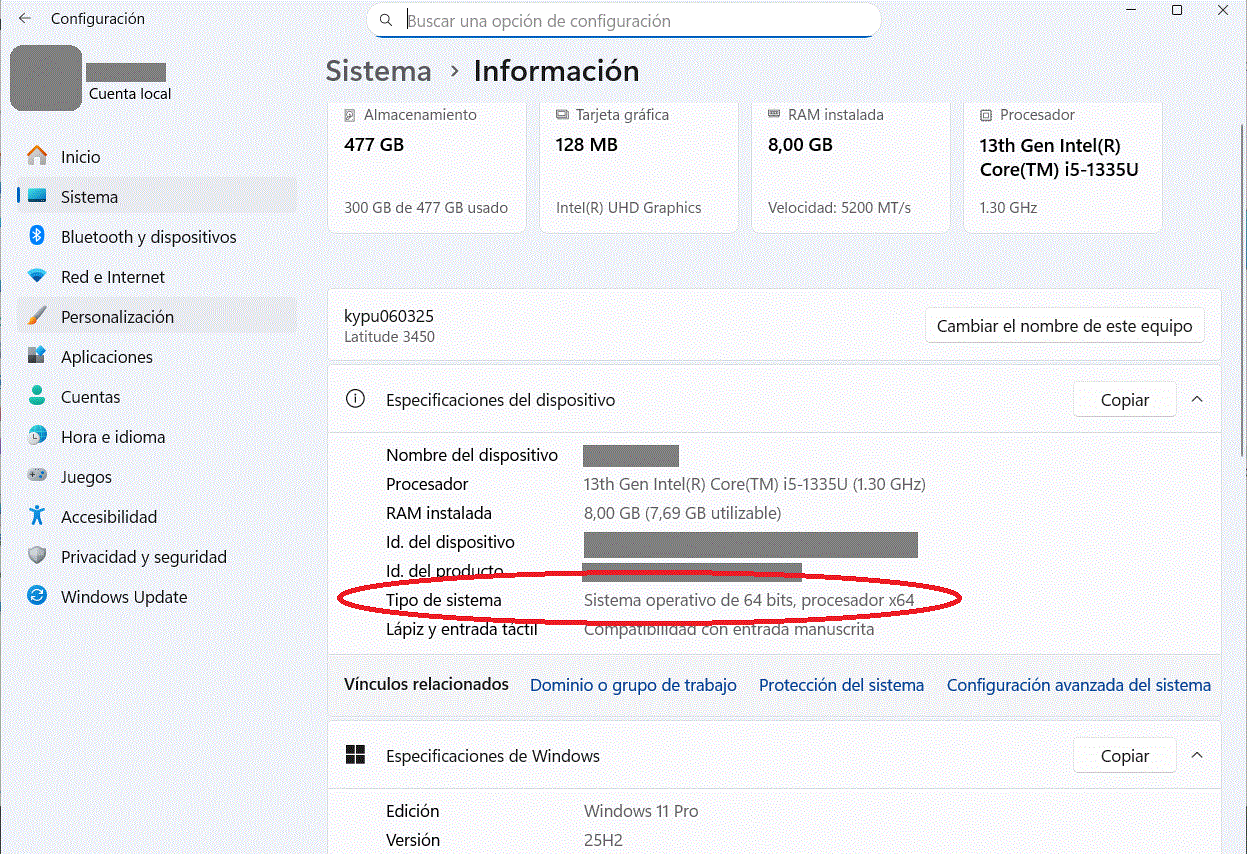1247x854 pixels.
Task: Open Hora e idioma settings
Action: click(115, 437)
